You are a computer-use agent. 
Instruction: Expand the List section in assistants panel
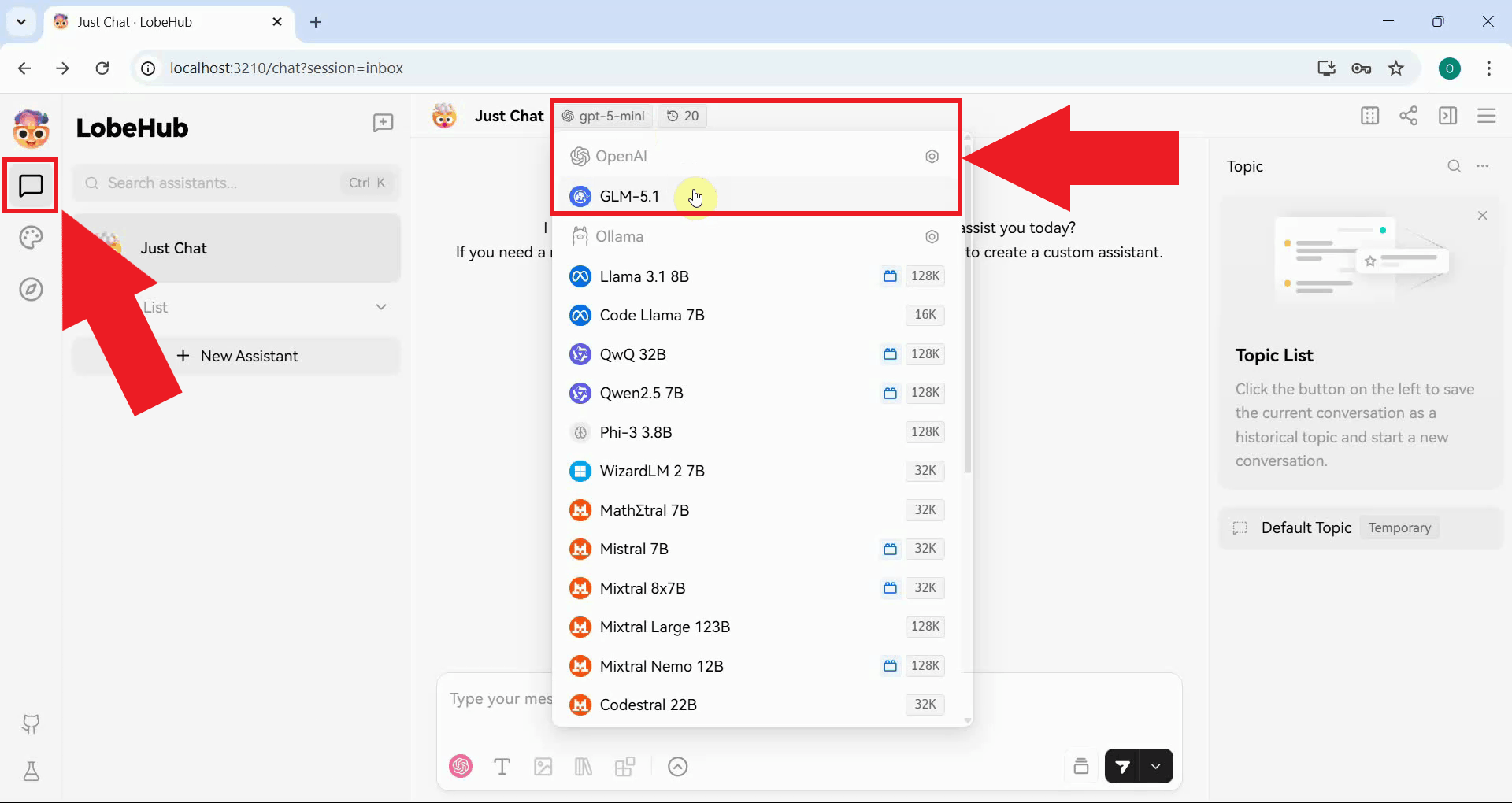pos(381,307)
